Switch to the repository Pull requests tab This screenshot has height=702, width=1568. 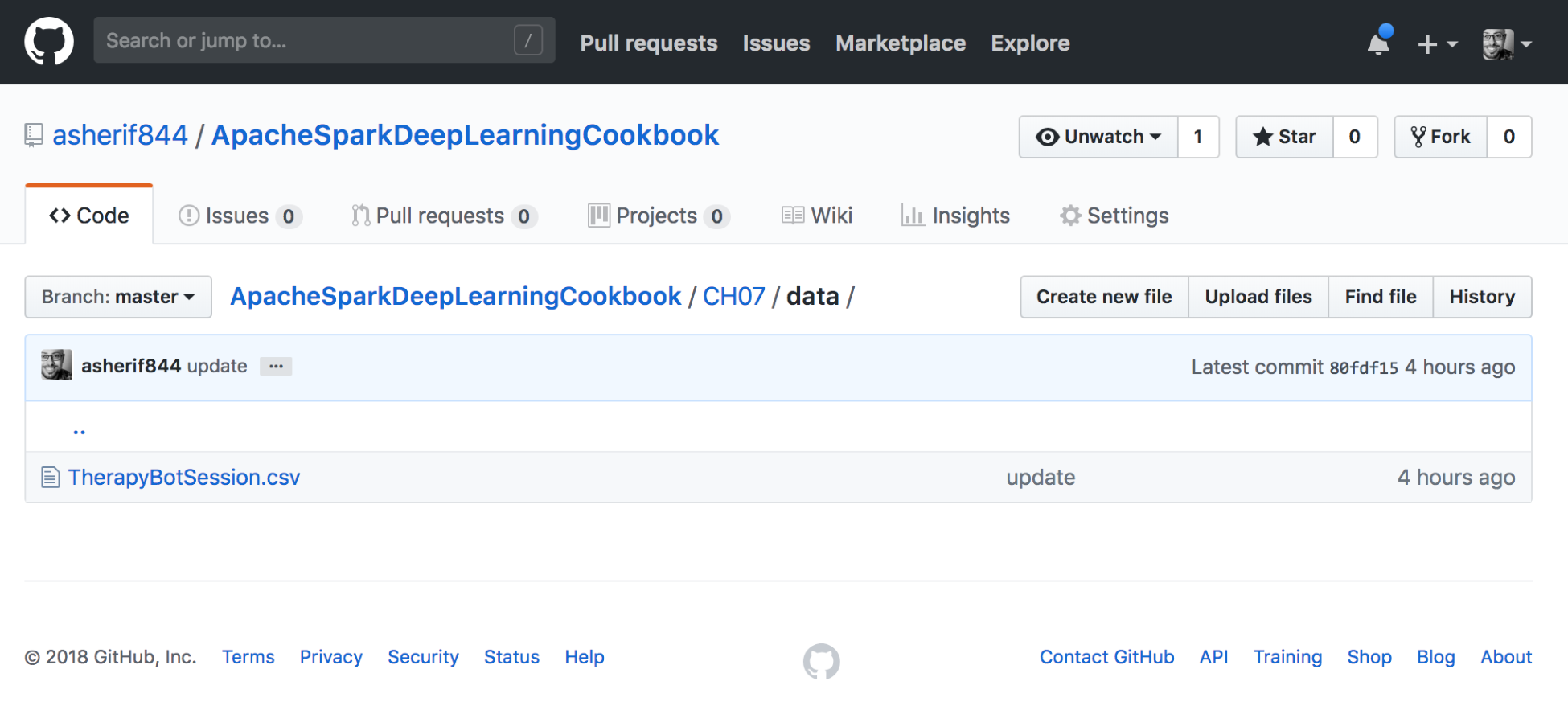pyautogui.click(x=444, y=216)
